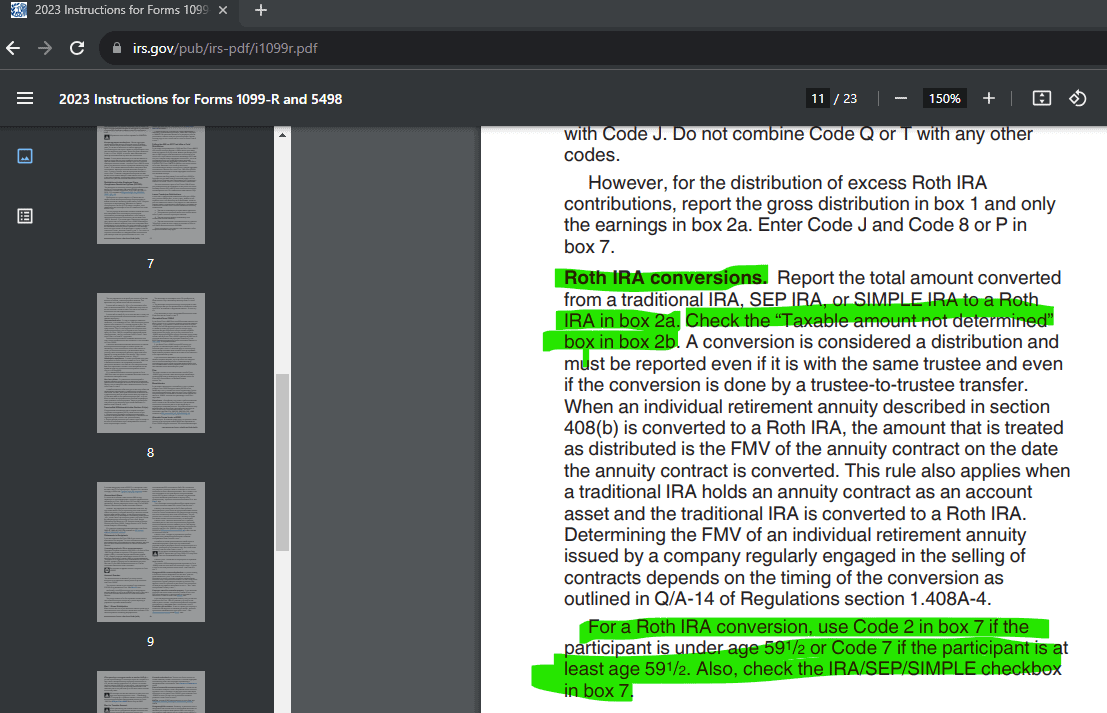Click the fit to page icon
Screen dimensions: 1107x713
click(x=1041, y=98)
